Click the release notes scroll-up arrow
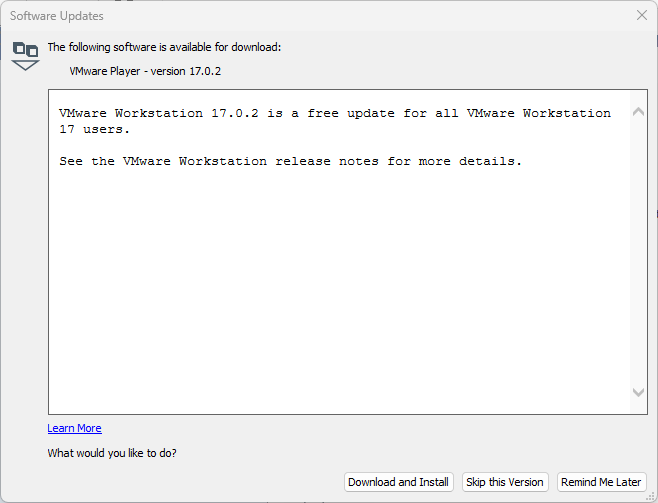The width and height of the screenshot is (658, 503). [638, 112]
